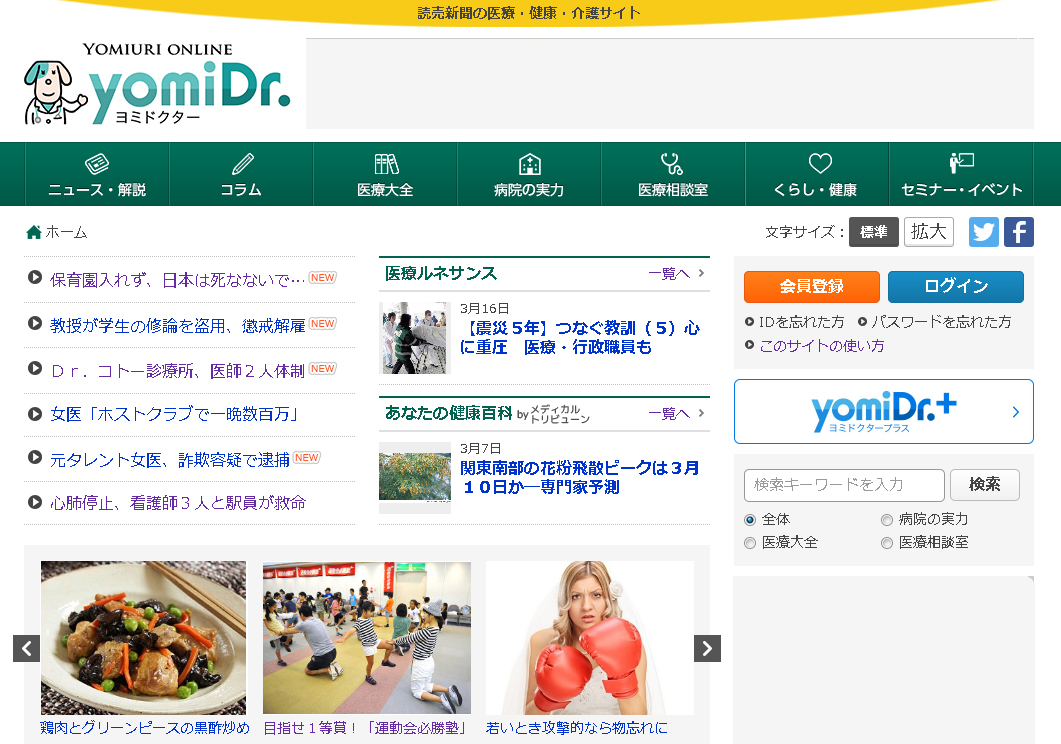
Task: Click bullet icon beside 教授が学生の修論を盗用 headline
Action: coord(35,323)
